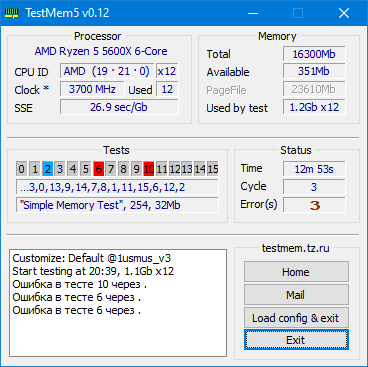Select test box 7
This screenshot has height=367, width=368.
[x=111, y=169]
